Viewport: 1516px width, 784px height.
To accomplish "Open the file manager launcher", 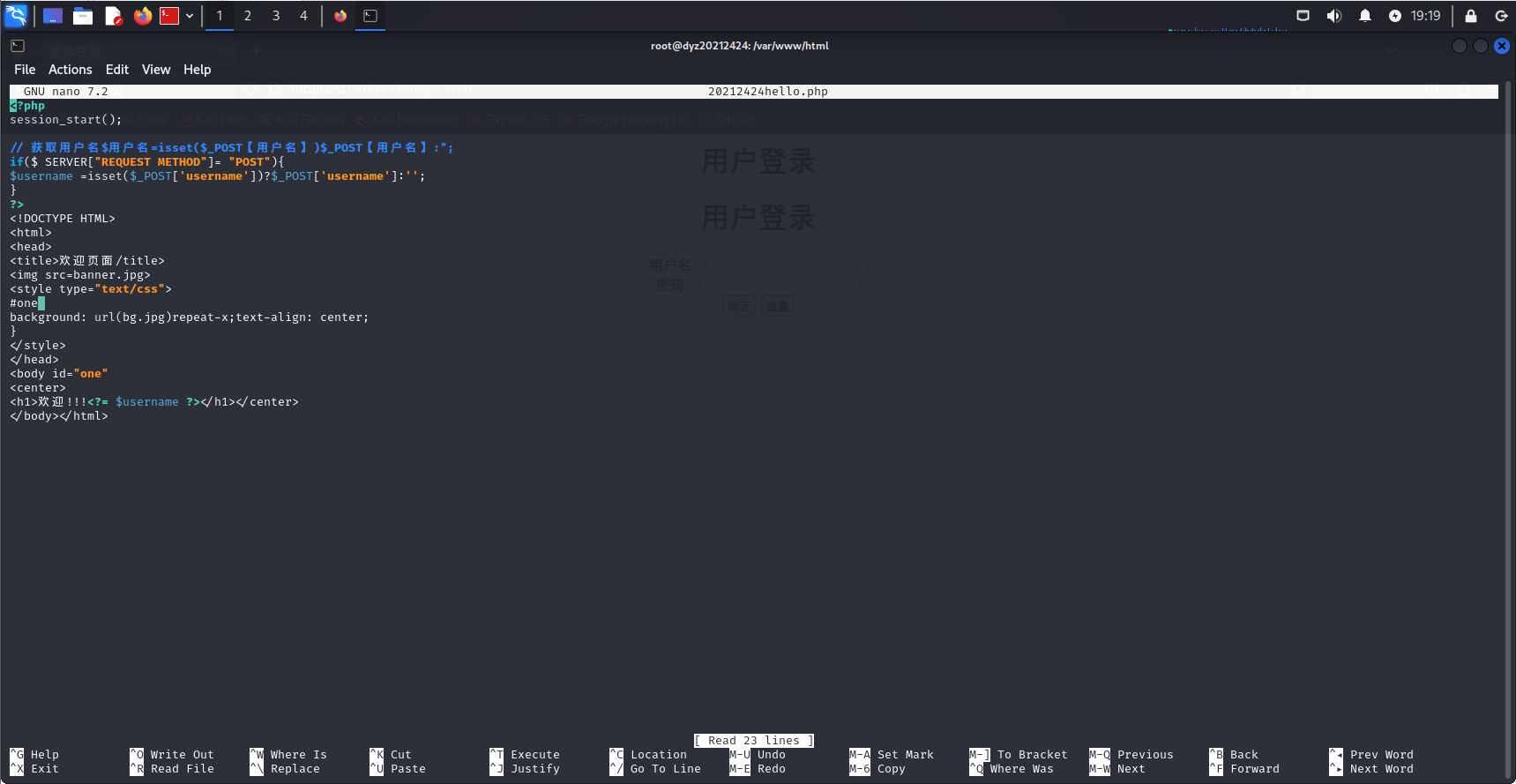I will tap(83, 16).
